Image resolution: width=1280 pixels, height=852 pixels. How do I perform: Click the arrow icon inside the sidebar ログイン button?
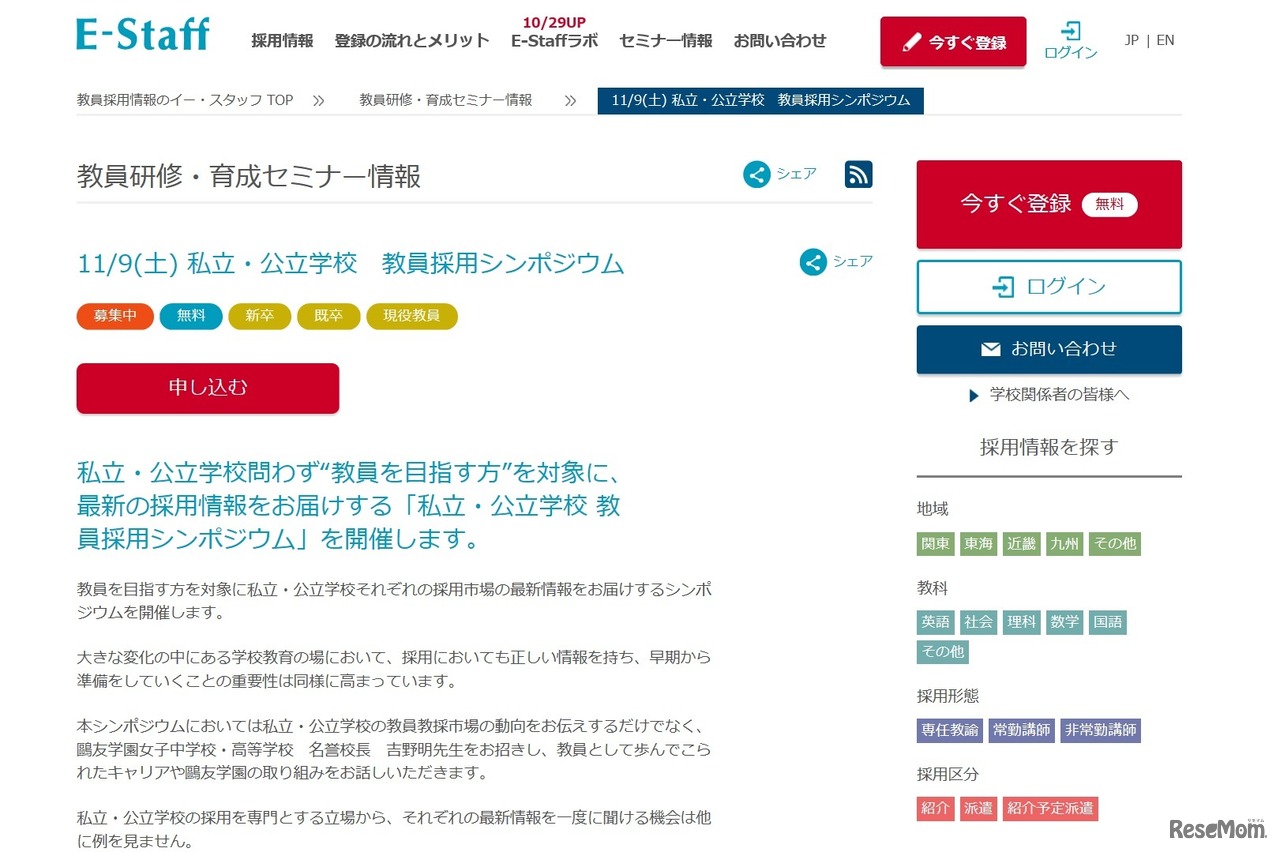click(1003, 287)
